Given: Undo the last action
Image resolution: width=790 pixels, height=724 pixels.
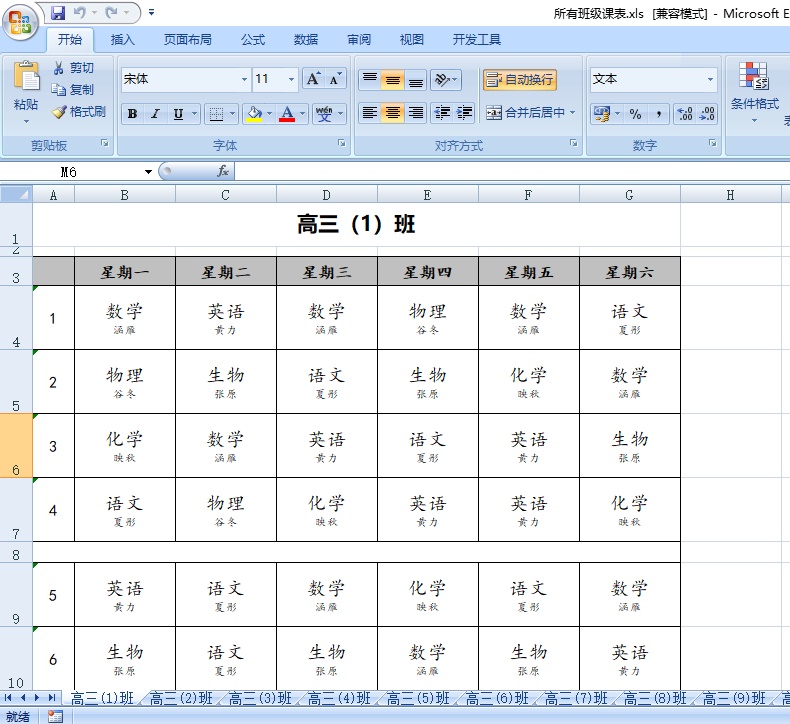Looking at the screenshot, I should coord(80,12).
